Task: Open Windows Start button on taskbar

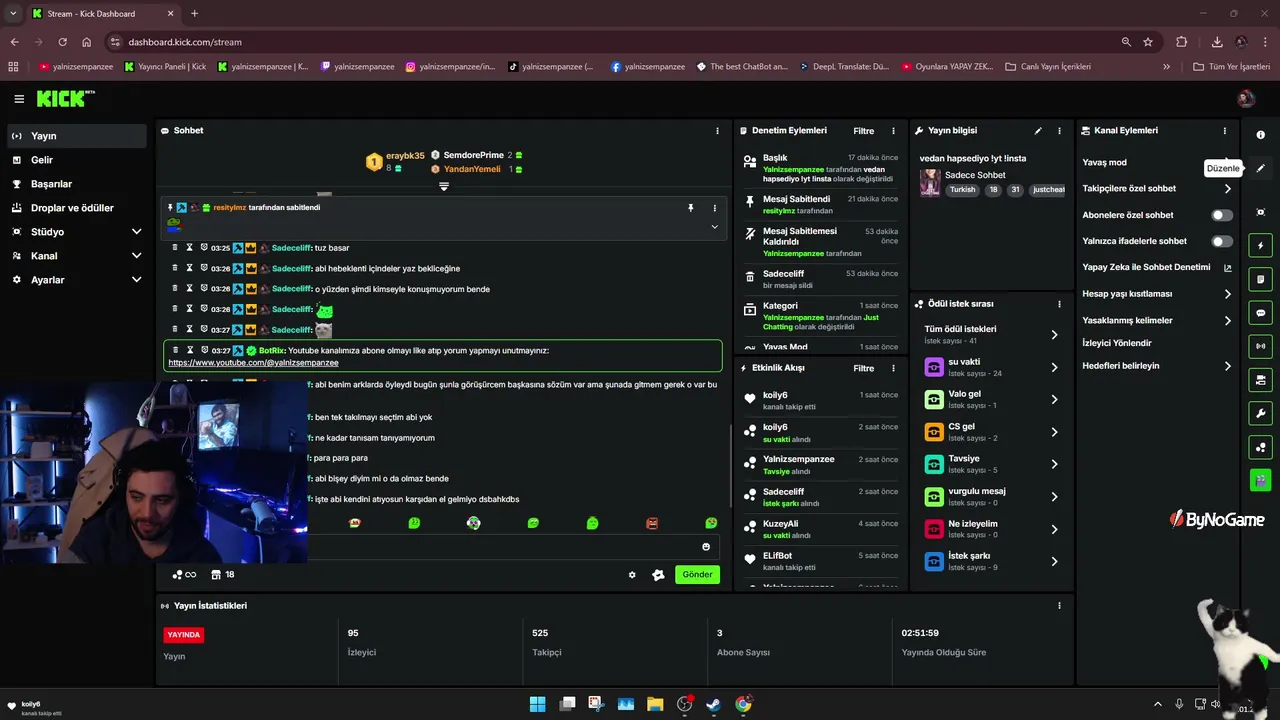Action: click(x=537, y=704)
